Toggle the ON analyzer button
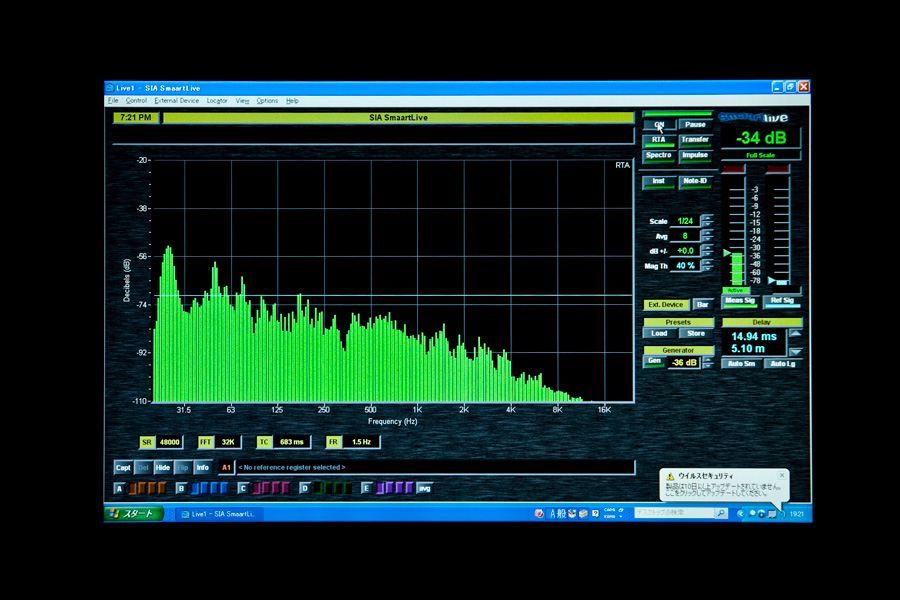This screenshot has width=900, height=600. [658, 125]
